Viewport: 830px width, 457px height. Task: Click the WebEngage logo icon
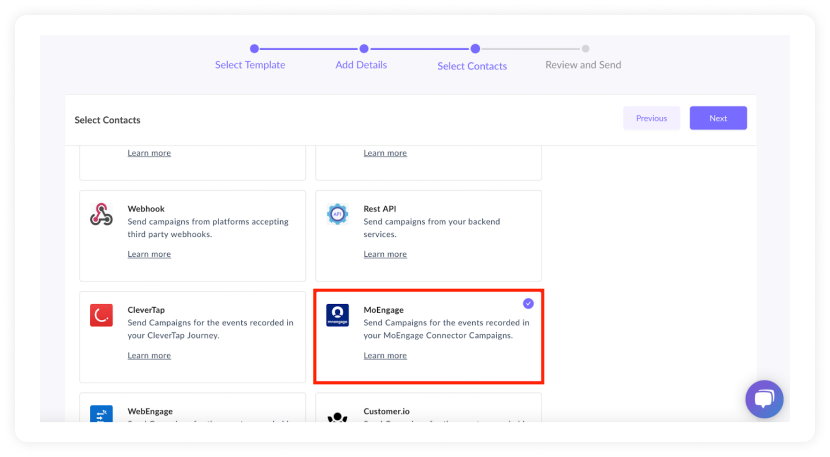[101, 414]
